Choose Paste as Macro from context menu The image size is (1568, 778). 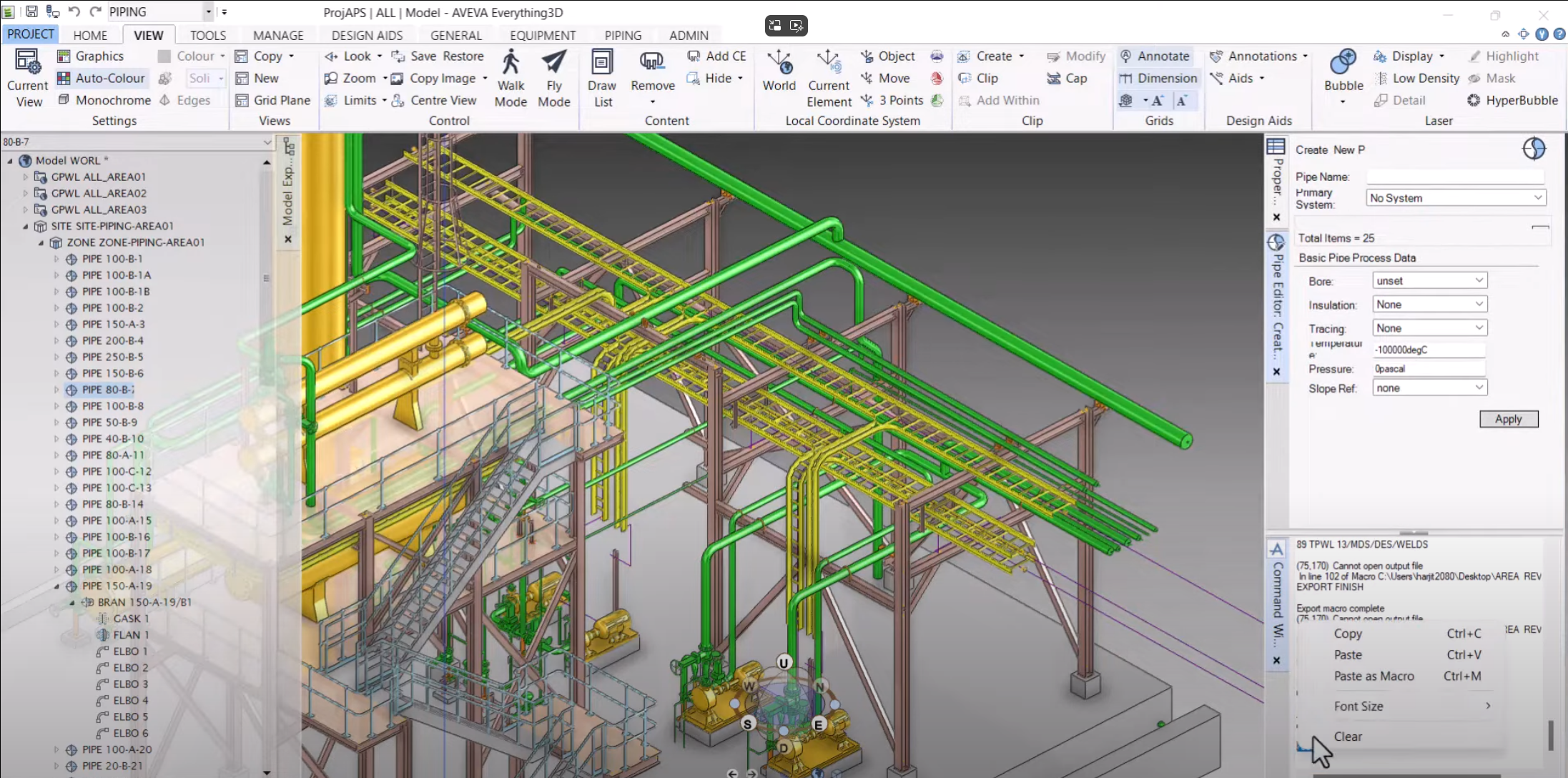click(1374, 676)
